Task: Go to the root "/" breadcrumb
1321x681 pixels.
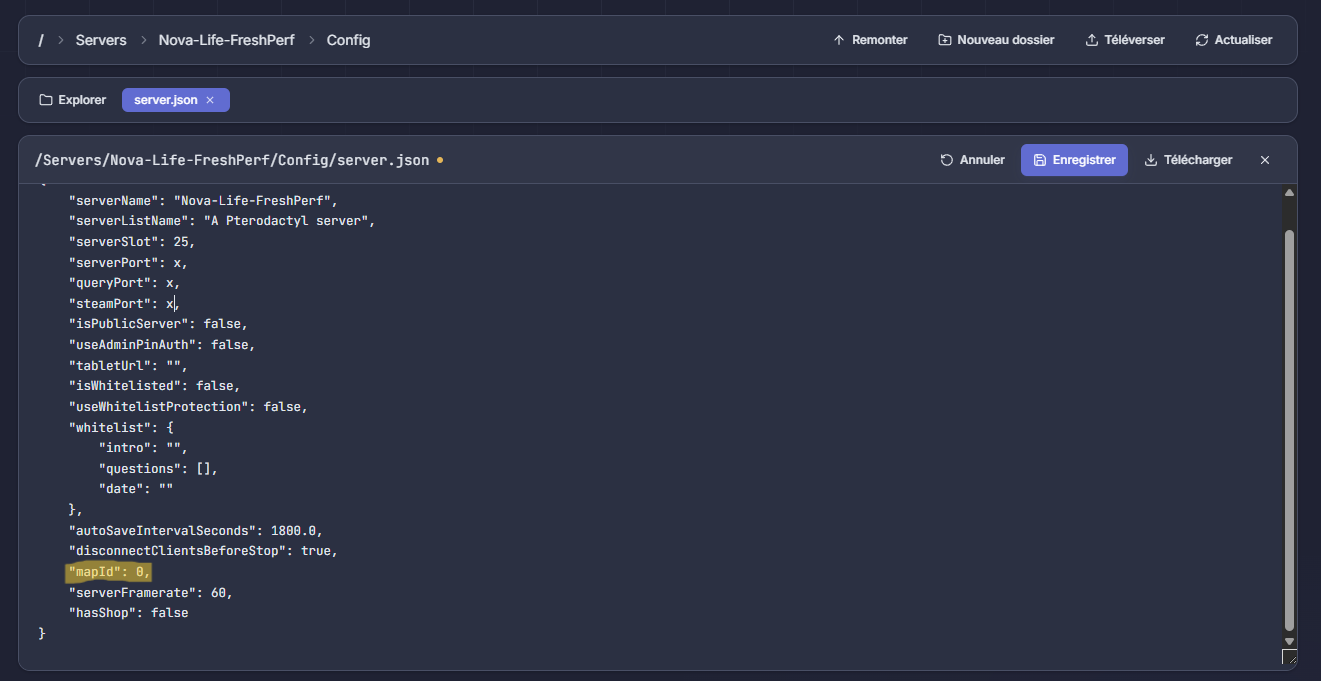Action: (41, 40)
